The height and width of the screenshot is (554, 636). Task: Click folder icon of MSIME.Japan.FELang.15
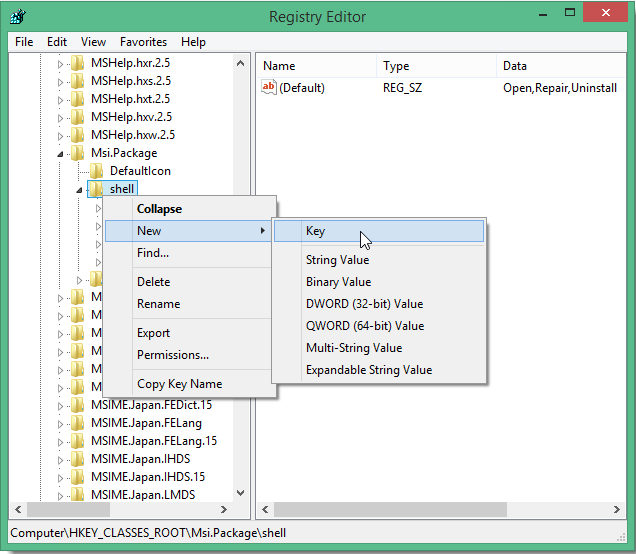pyautogui.click(x=77, y=441)
